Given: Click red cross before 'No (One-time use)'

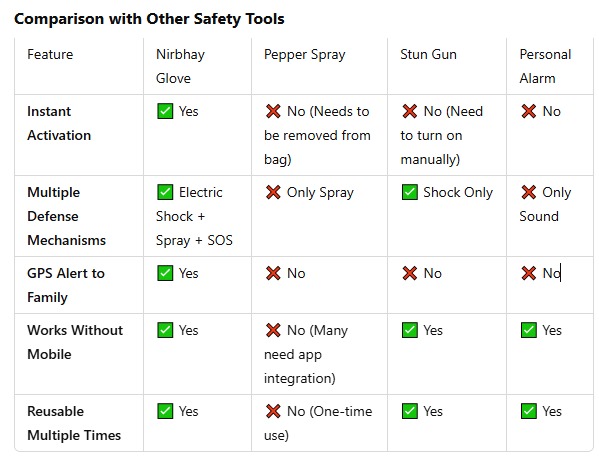Looking at the screenshot, I should click(x=273, y=411).
